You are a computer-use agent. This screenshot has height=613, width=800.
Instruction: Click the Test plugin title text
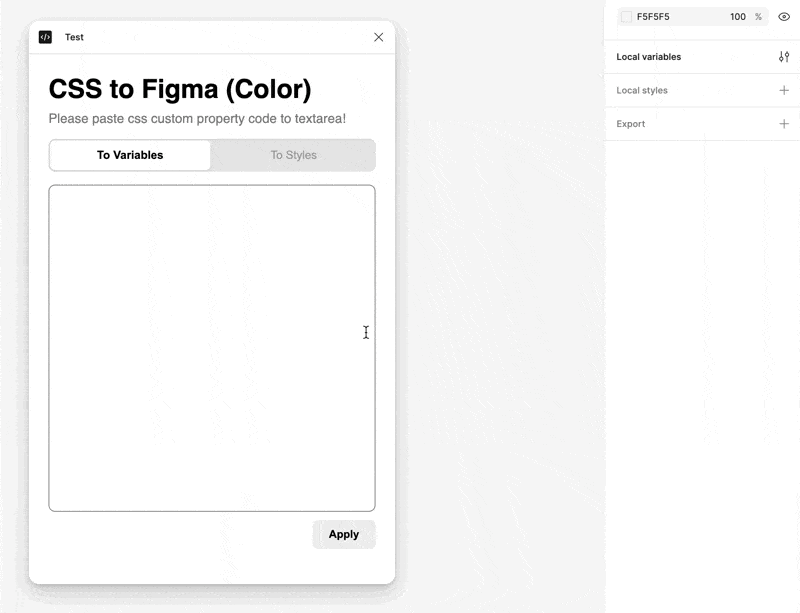(x=72, y=37)
